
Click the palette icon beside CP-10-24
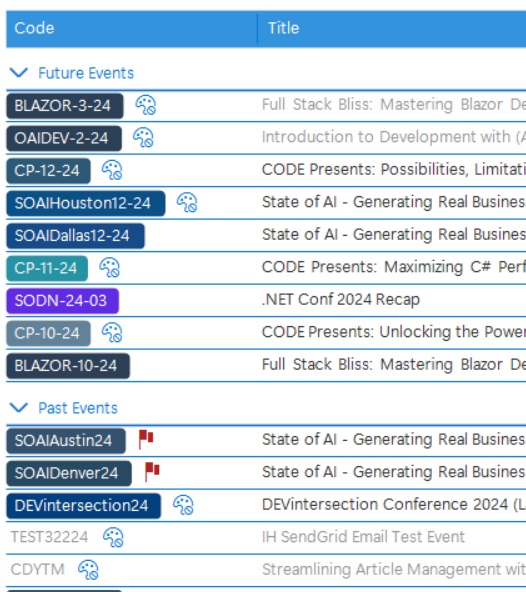pyautogui.click(x=112, y=333)
